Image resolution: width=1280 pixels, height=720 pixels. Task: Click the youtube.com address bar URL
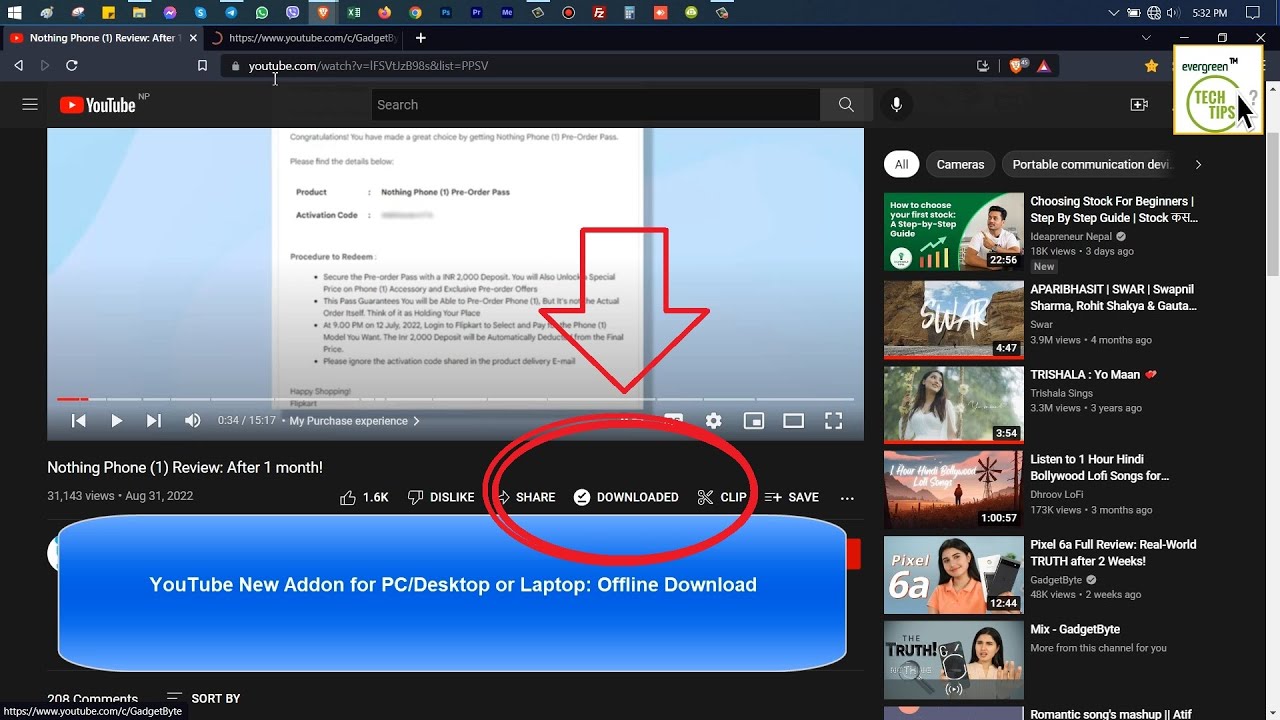click(368, 66)
